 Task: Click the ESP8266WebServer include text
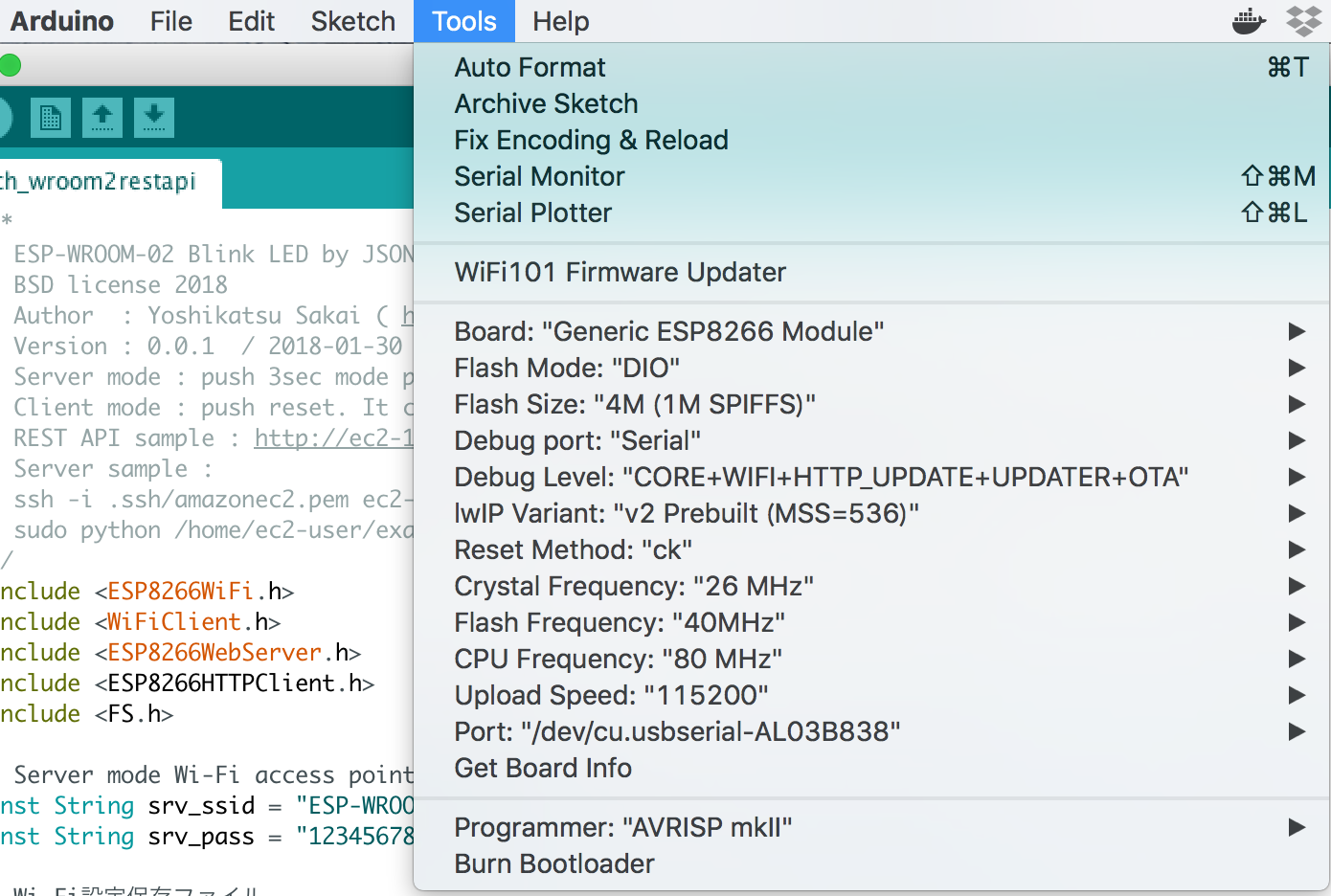point(214,653)
